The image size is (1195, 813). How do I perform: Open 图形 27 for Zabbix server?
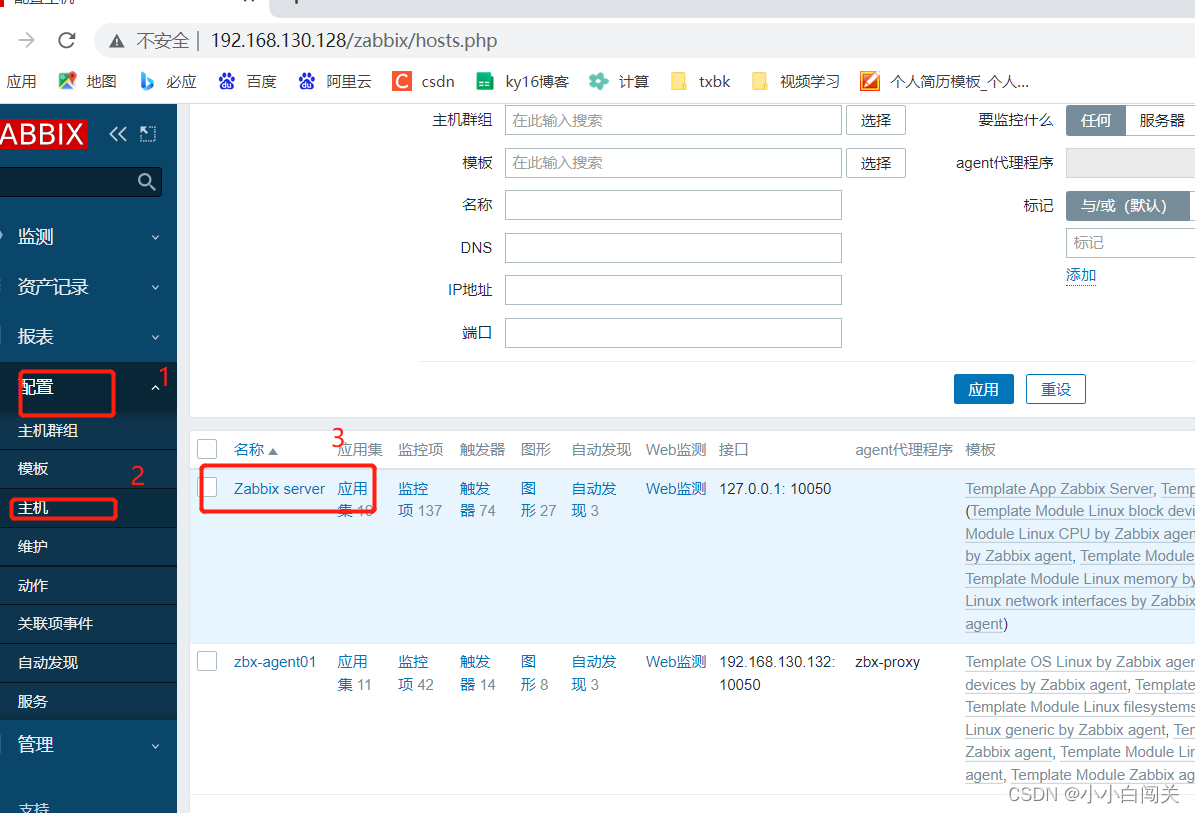[538, 499]
